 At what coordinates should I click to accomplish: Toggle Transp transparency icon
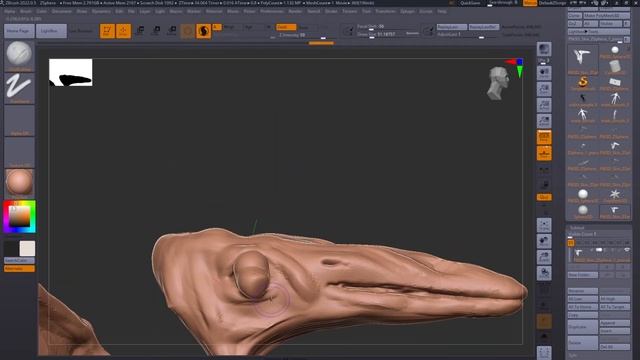tap(544, 306)
